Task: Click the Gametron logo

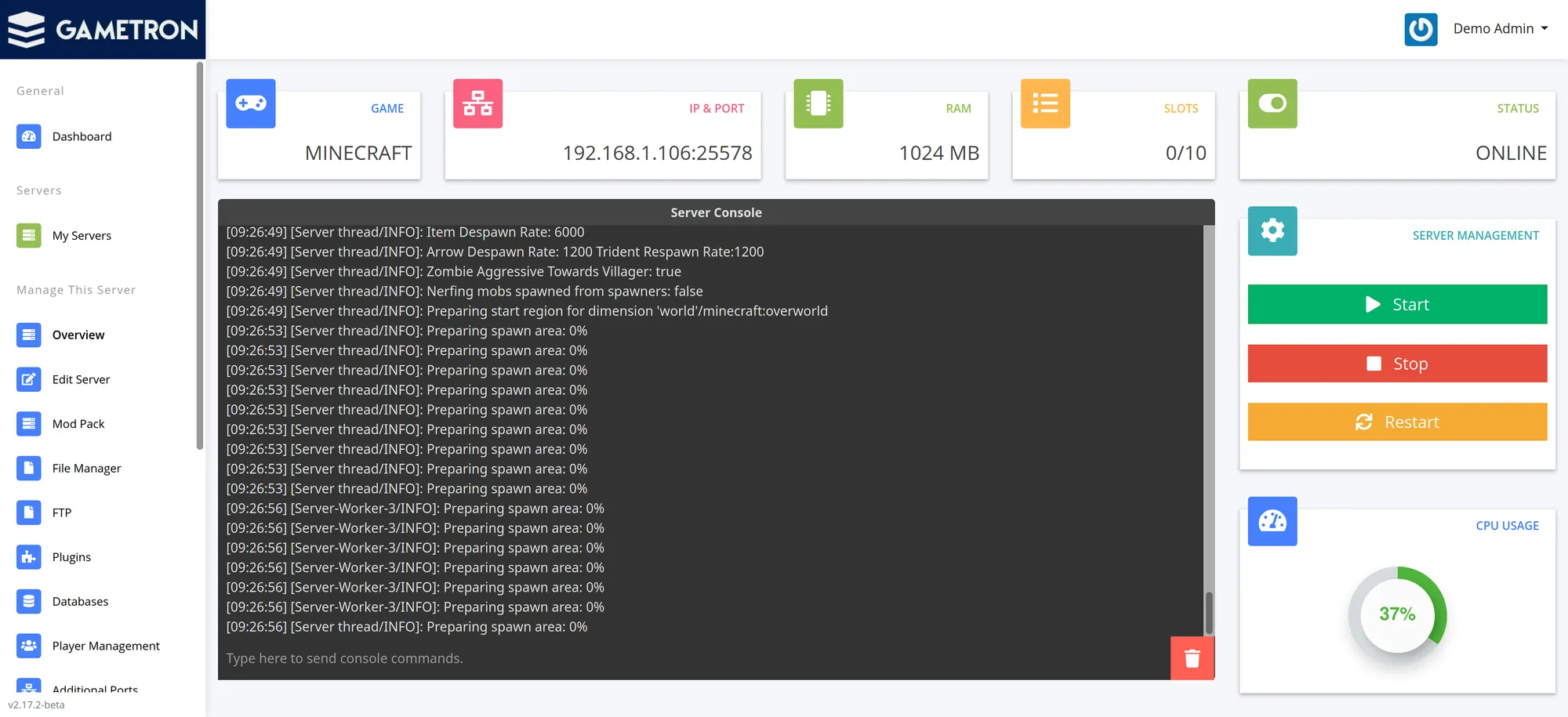Action: tap(103, 29)
